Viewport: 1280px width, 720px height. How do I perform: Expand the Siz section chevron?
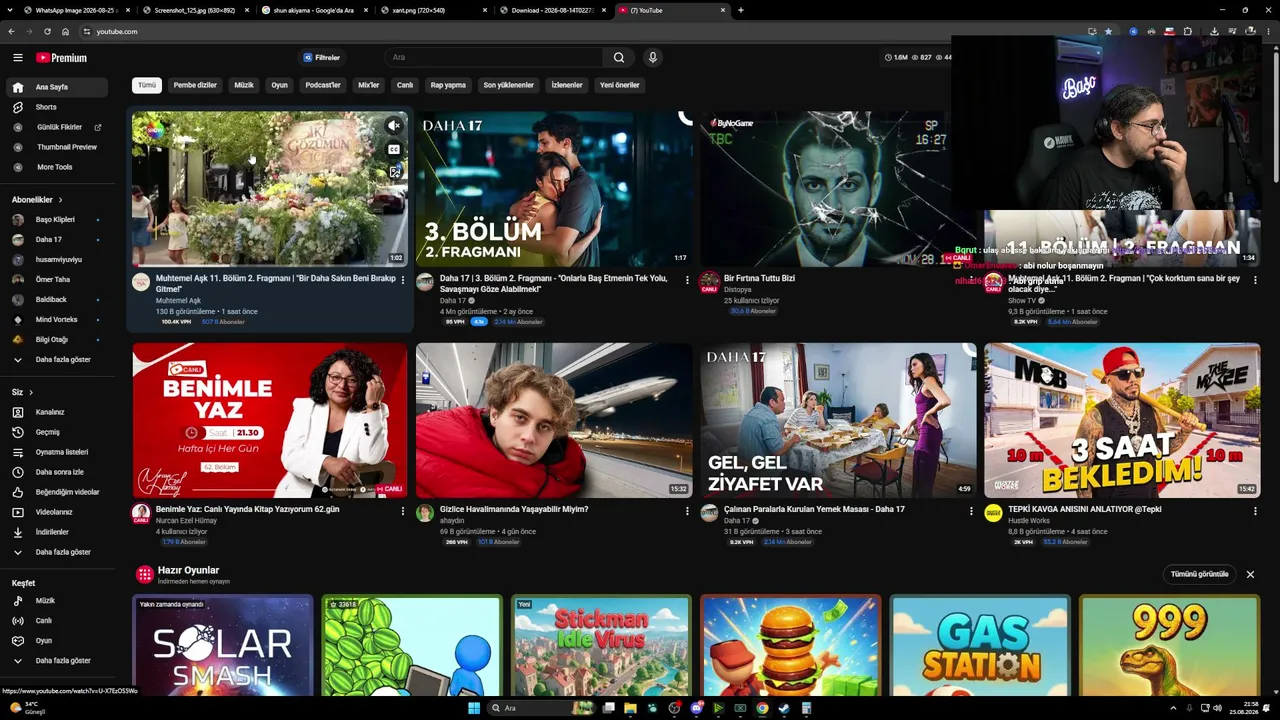click(x=31, y=392)
